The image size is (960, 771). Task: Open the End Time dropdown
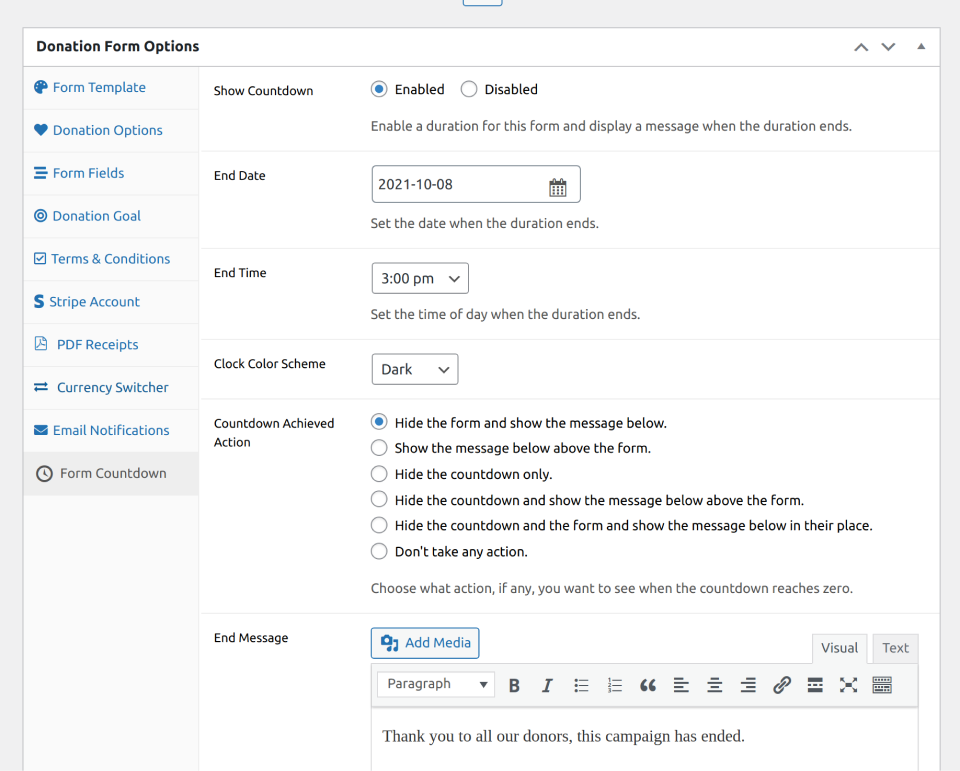pyautogui.click(x=420, y=279)
